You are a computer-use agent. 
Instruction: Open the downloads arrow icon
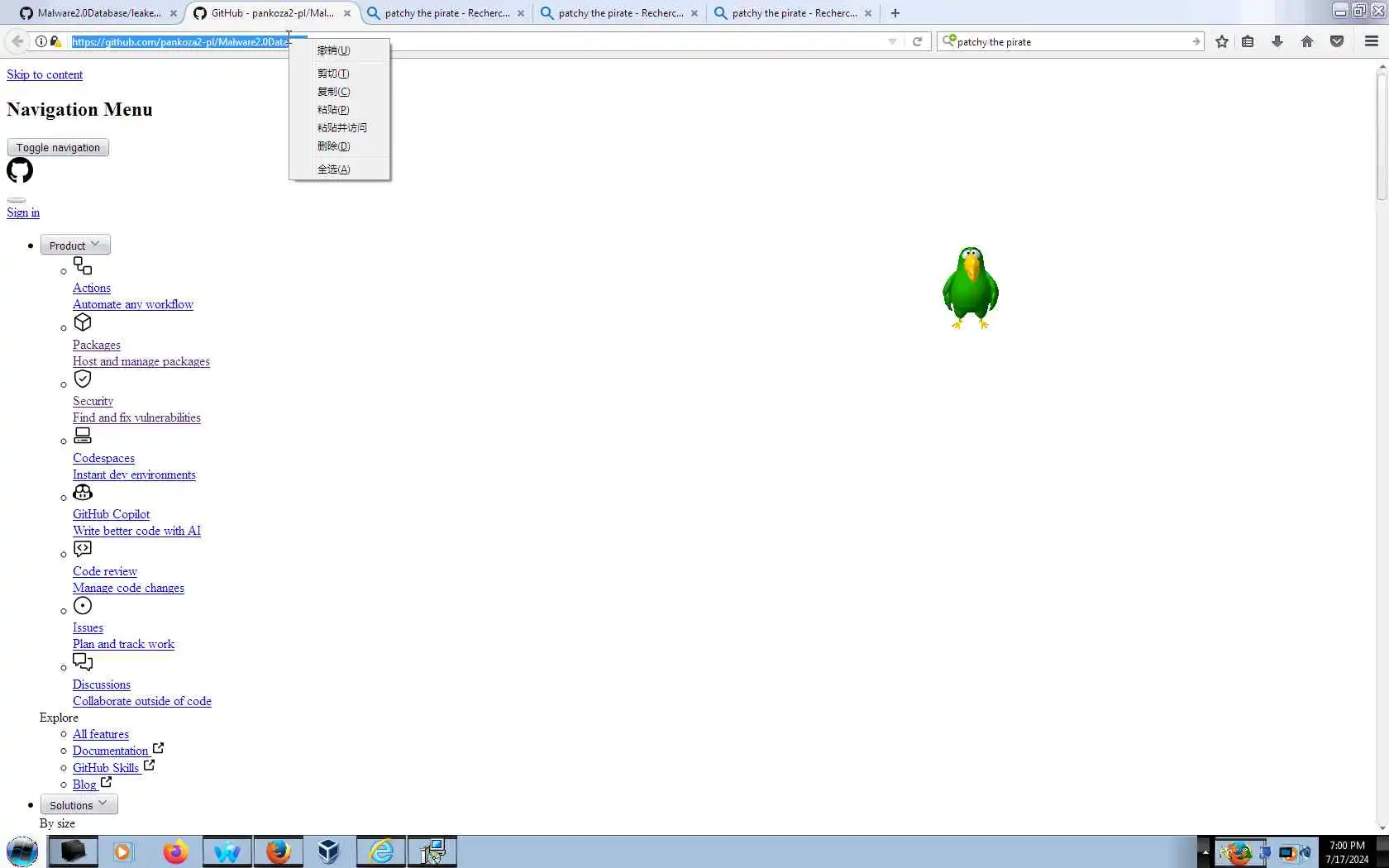pos(1277,41)
